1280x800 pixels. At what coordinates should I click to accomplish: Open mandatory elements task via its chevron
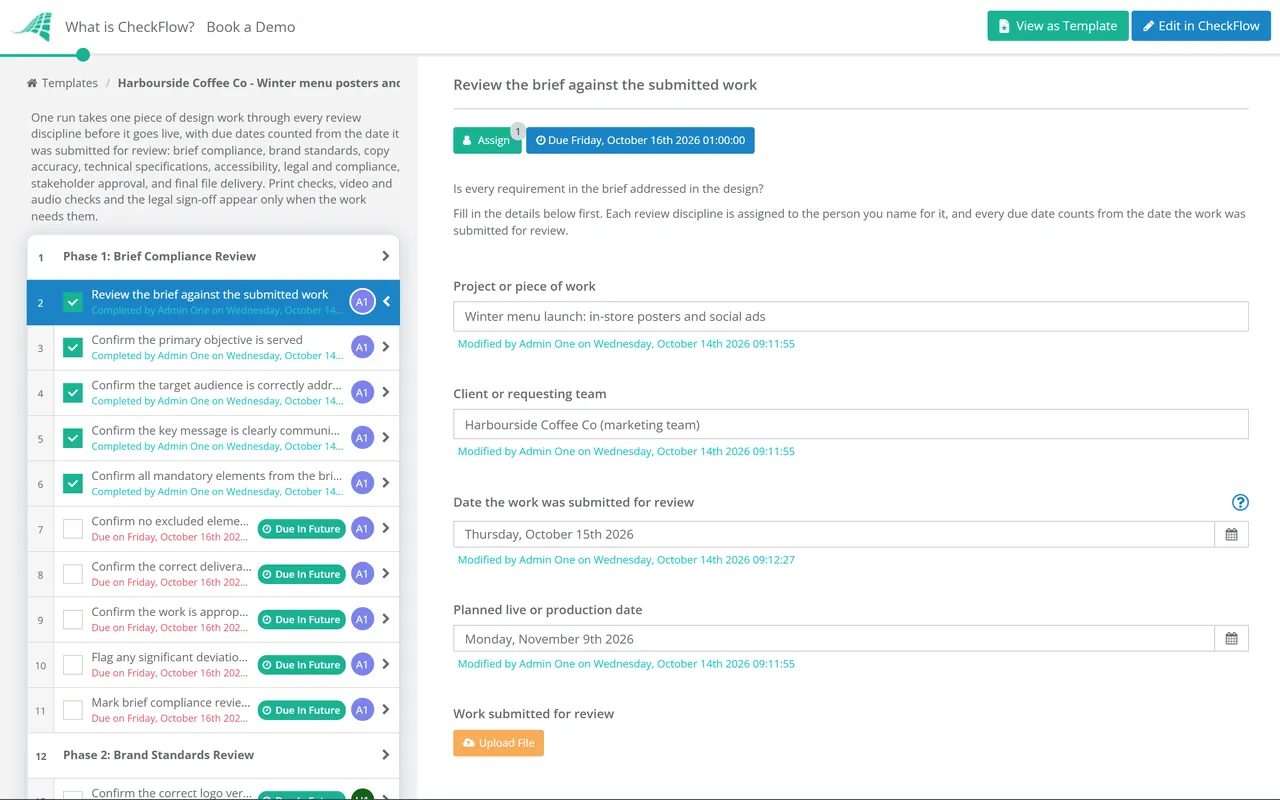coord(386,483)
